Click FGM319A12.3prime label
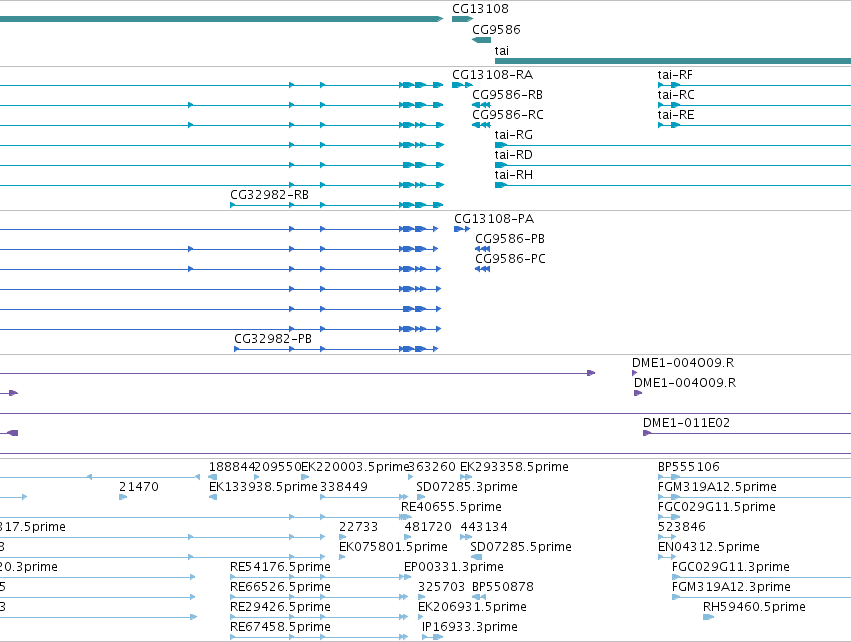 point(731,587)
